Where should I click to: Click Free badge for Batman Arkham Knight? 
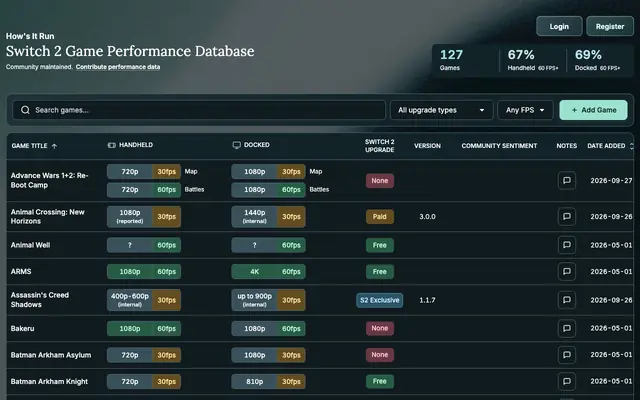380,381
